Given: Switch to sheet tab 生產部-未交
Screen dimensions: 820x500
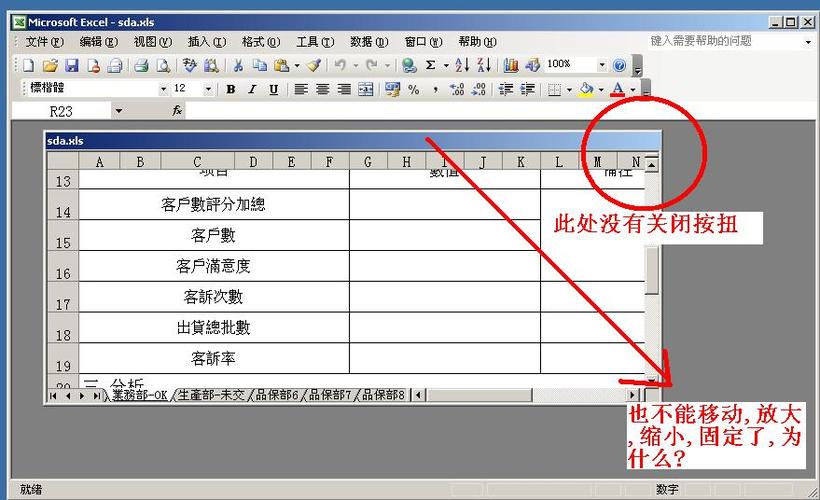Looking at the screenshot, I should point(211,395).
